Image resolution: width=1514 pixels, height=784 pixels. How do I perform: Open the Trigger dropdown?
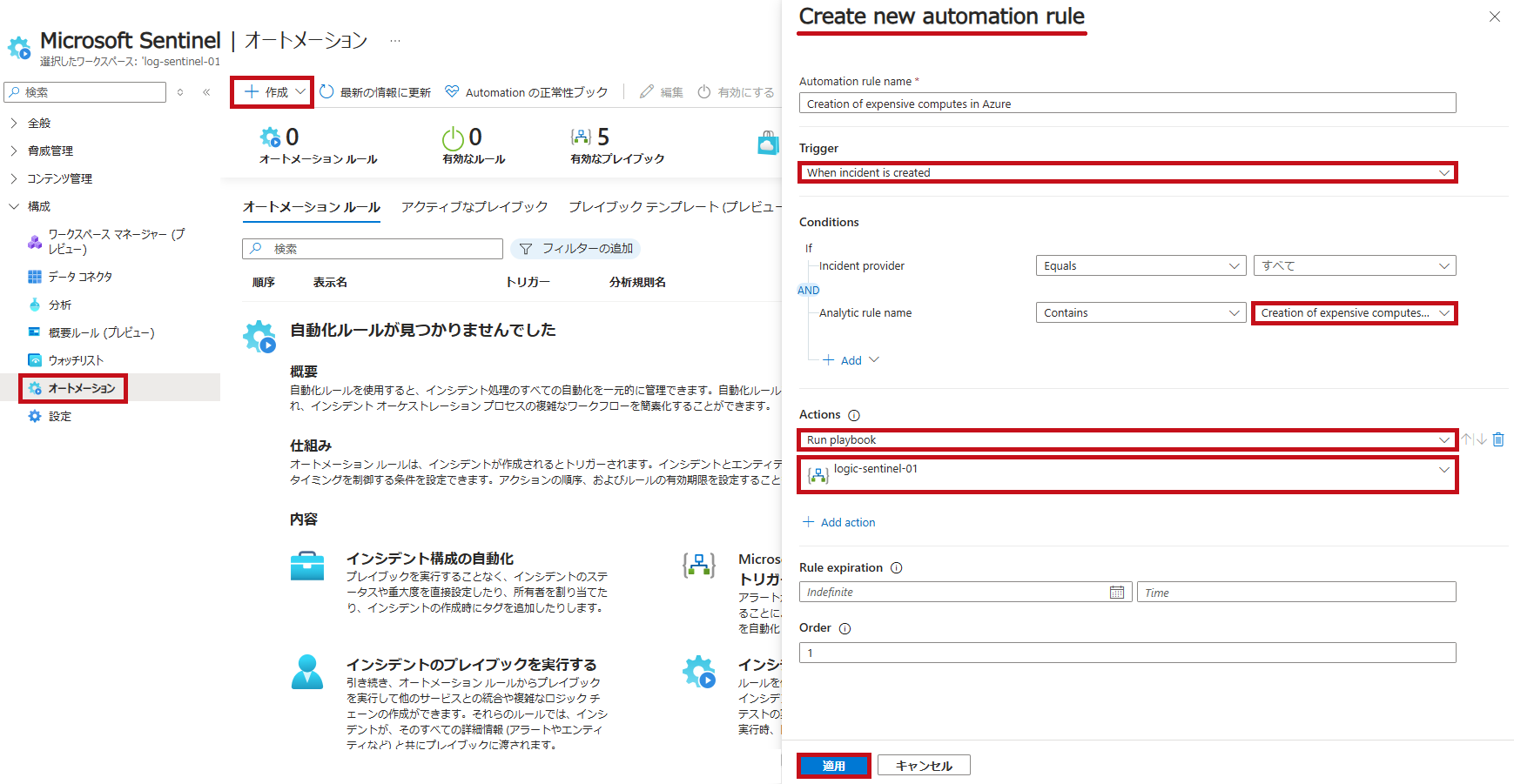(x=1127, y=172)
